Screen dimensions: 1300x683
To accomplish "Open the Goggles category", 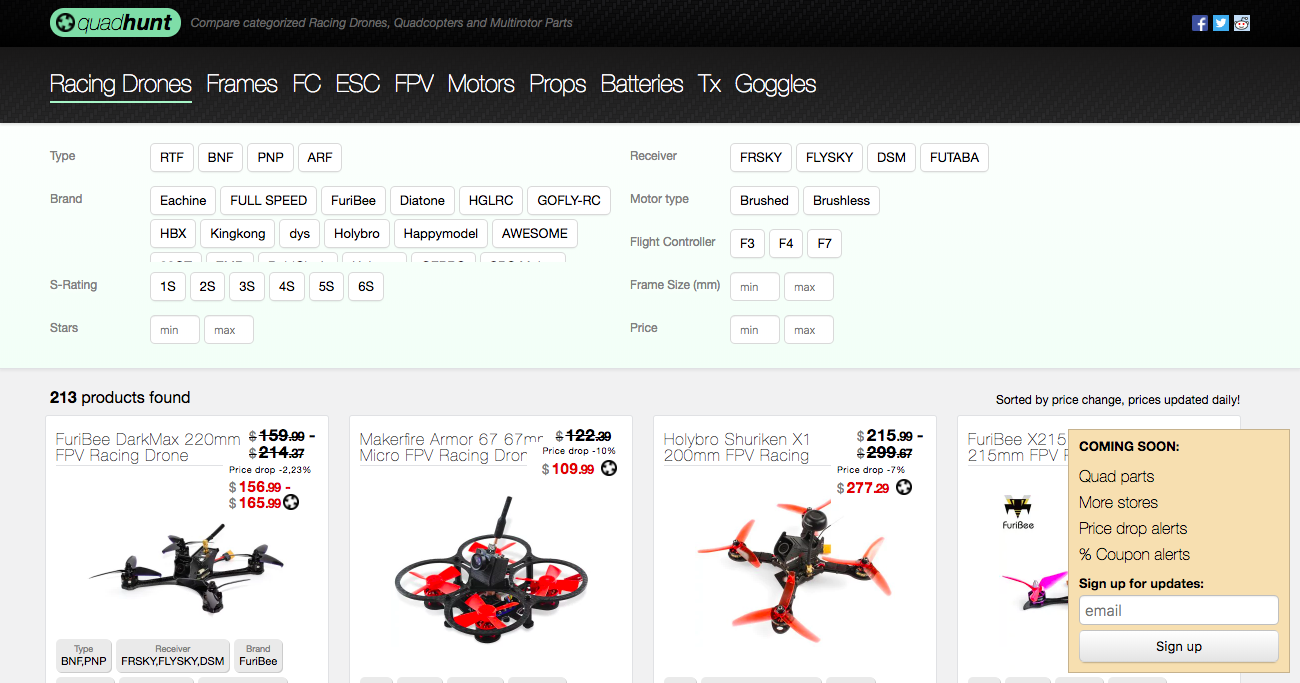I will [x=776, y=84].
